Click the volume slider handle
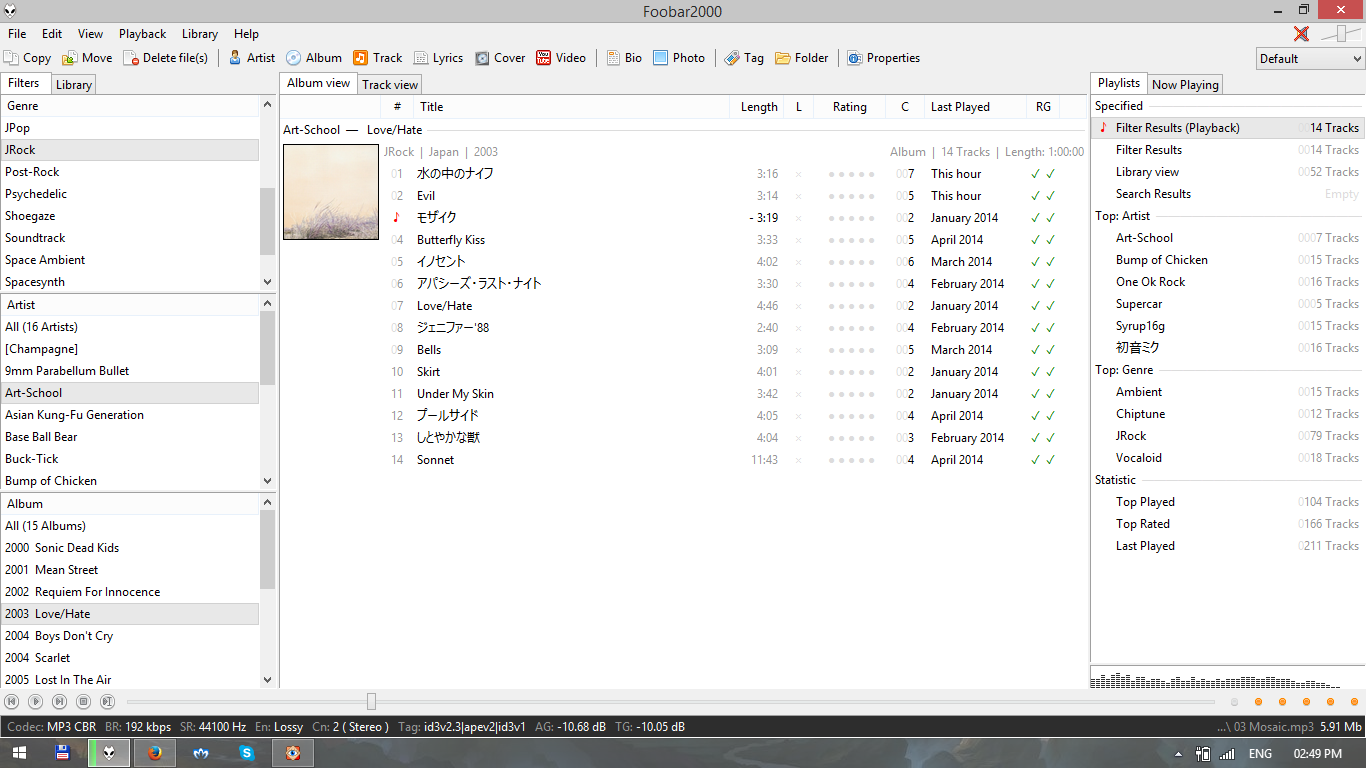This screenshot has height=768, width=1366. point(1340,34)
